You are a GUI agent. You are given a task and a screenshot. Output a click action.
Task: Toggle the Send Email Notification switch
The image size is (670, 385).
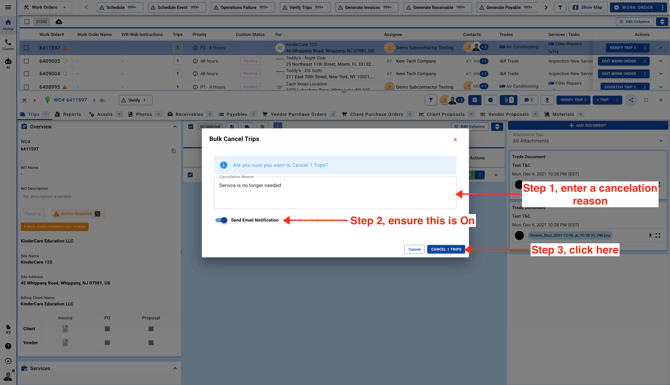click(x=221, y=220)
